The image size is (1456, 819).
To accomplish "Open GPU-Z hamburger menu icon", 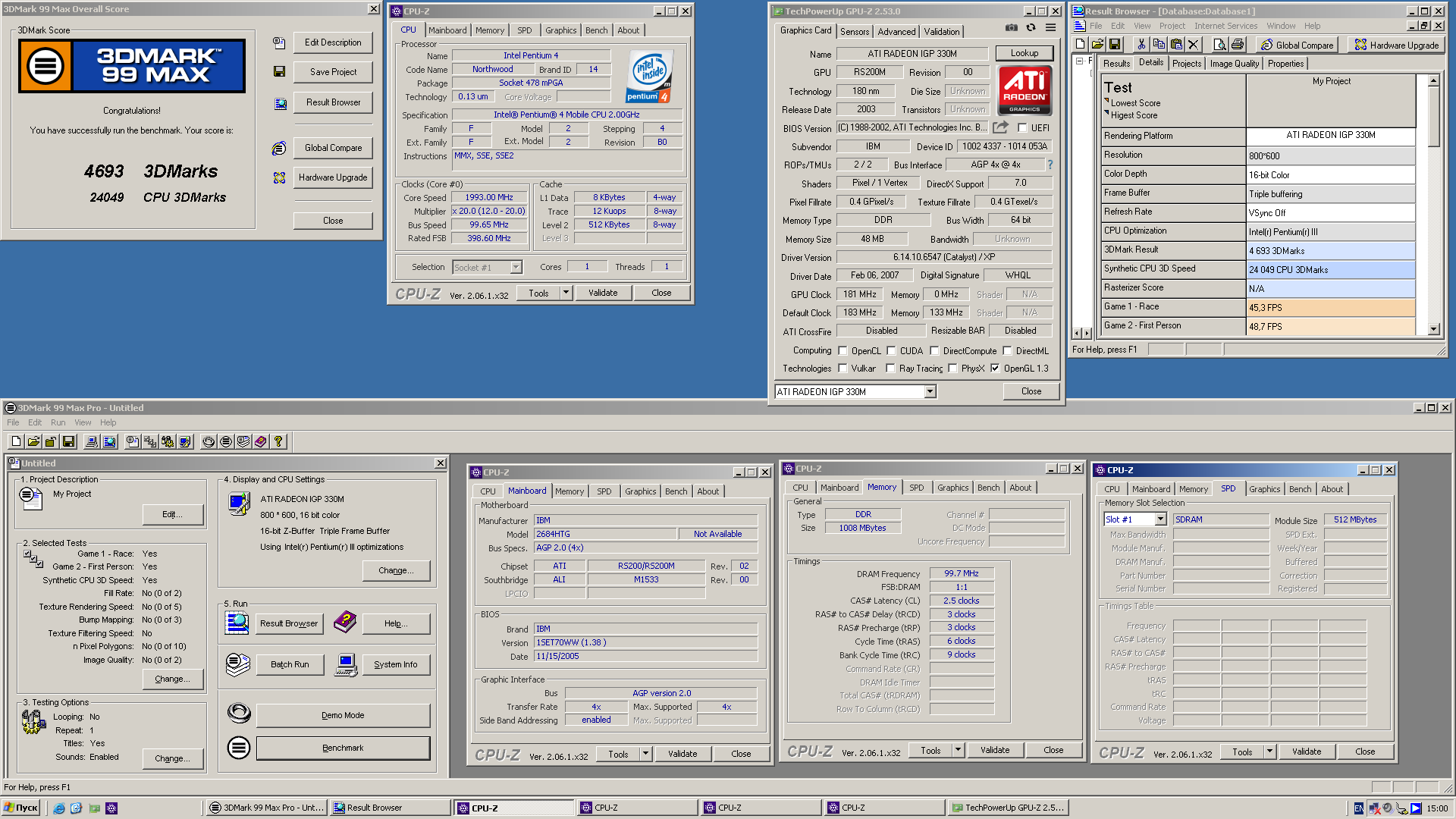I will click(1050, 27).
